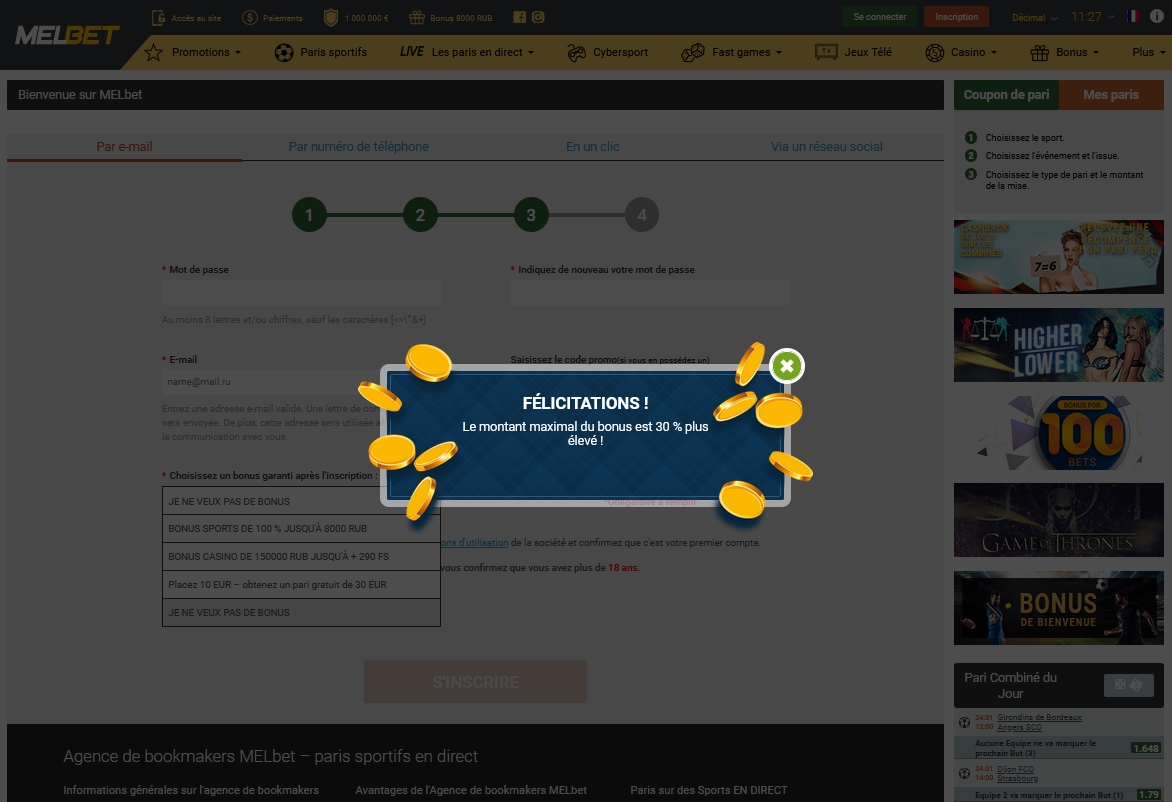Click the soccer ball icon for Paris sportifs

click(x=284, y=52)
